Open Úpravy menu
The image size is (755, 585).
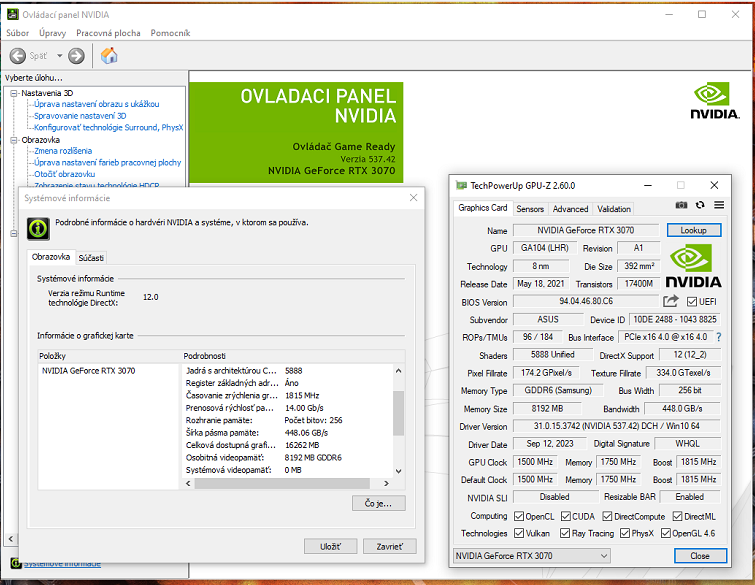pyautogui.click(x=52, y=33)
